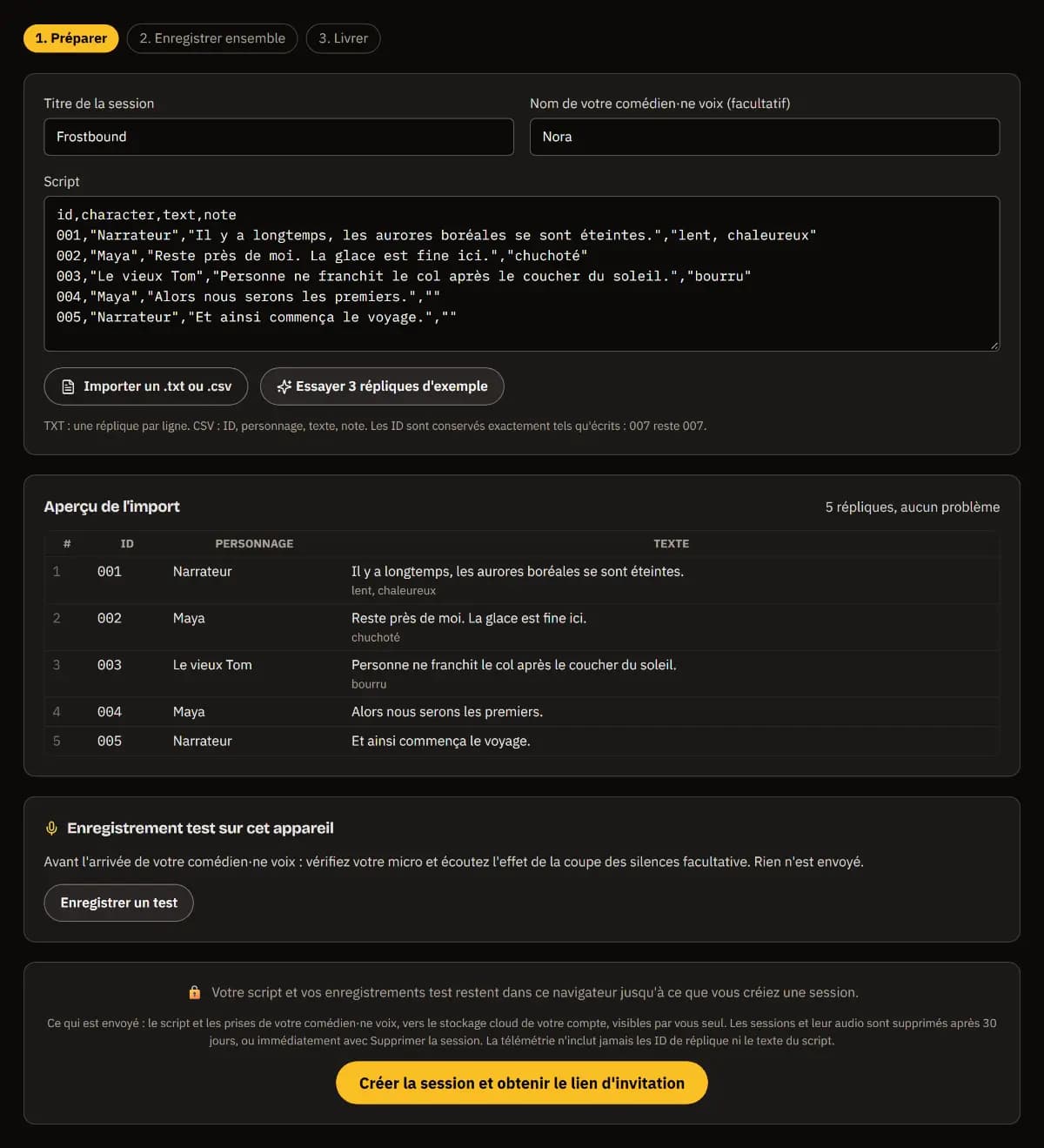Click the file icon in the import button
The image size is (1044, 1148).
(x=68, y=386)
